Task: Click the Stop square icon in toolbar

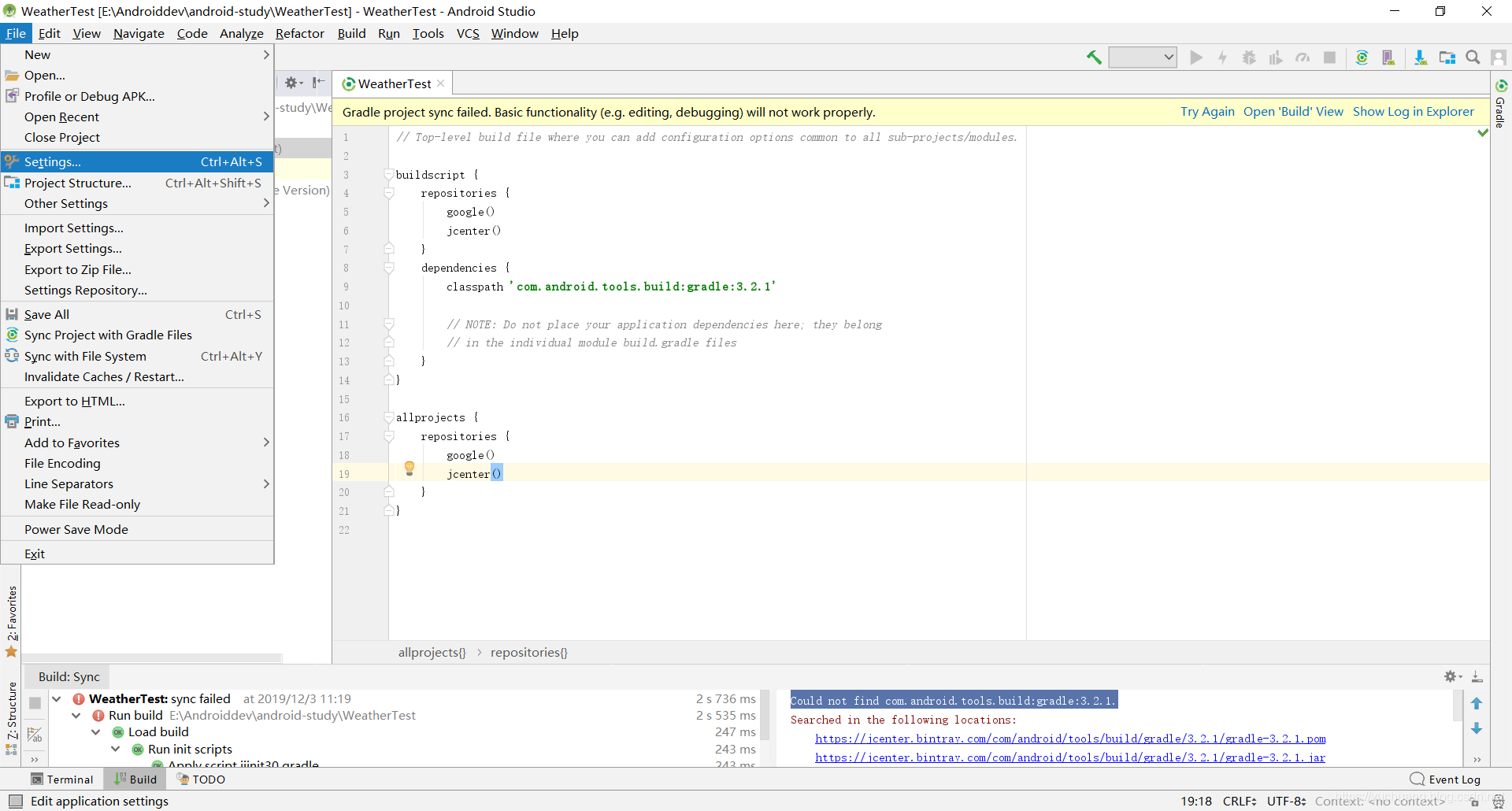Action: pyautogui.click(x=1329, y=57)
